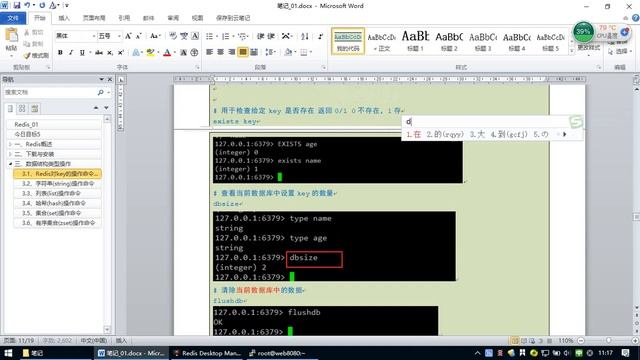Click the Word Help question mark icon
The height and width of the screenshot is (360, 640).
pyautogui.click(x=636, y=18)
